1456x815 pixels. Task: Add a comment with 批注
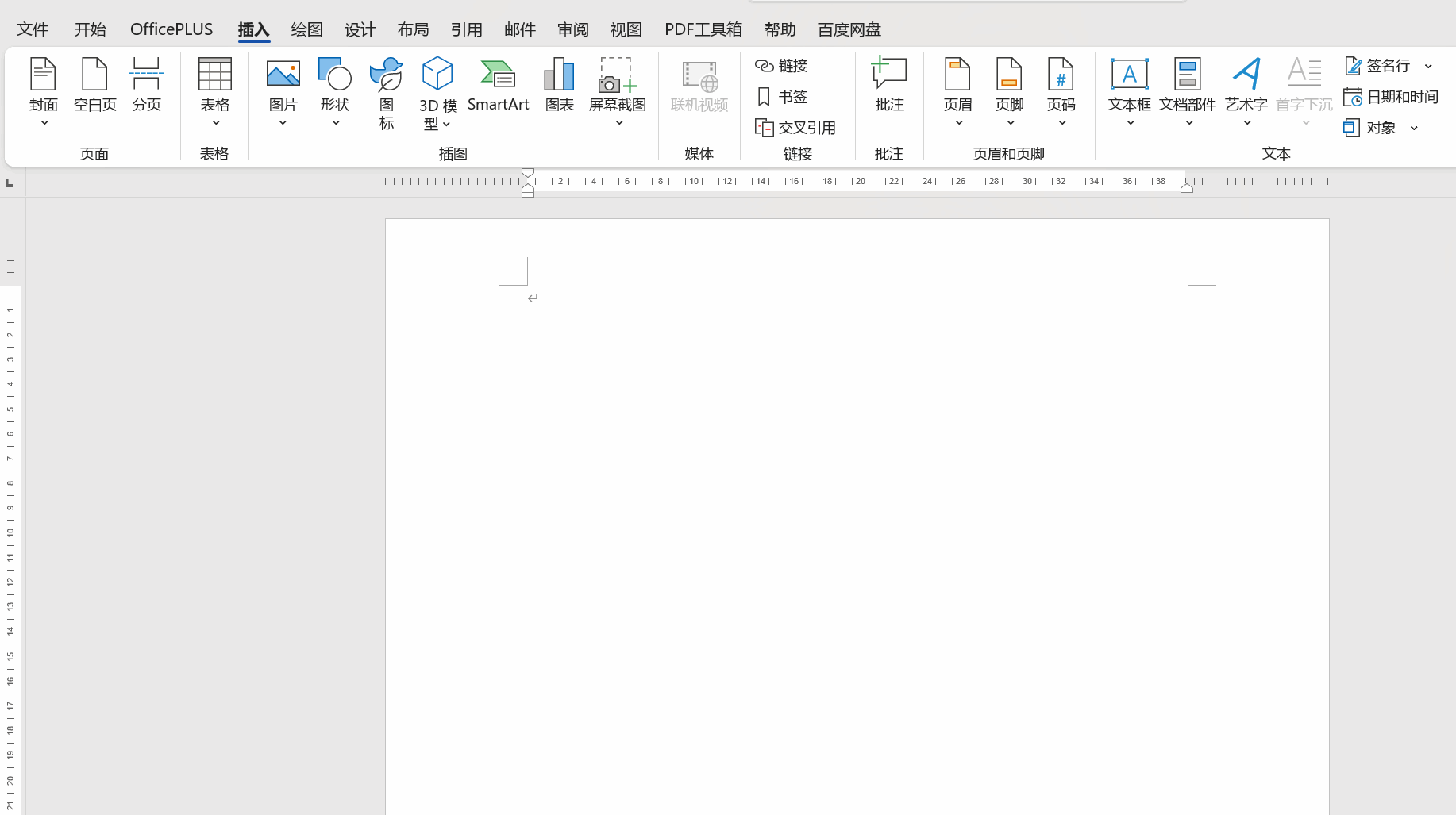tap(889, 86)
